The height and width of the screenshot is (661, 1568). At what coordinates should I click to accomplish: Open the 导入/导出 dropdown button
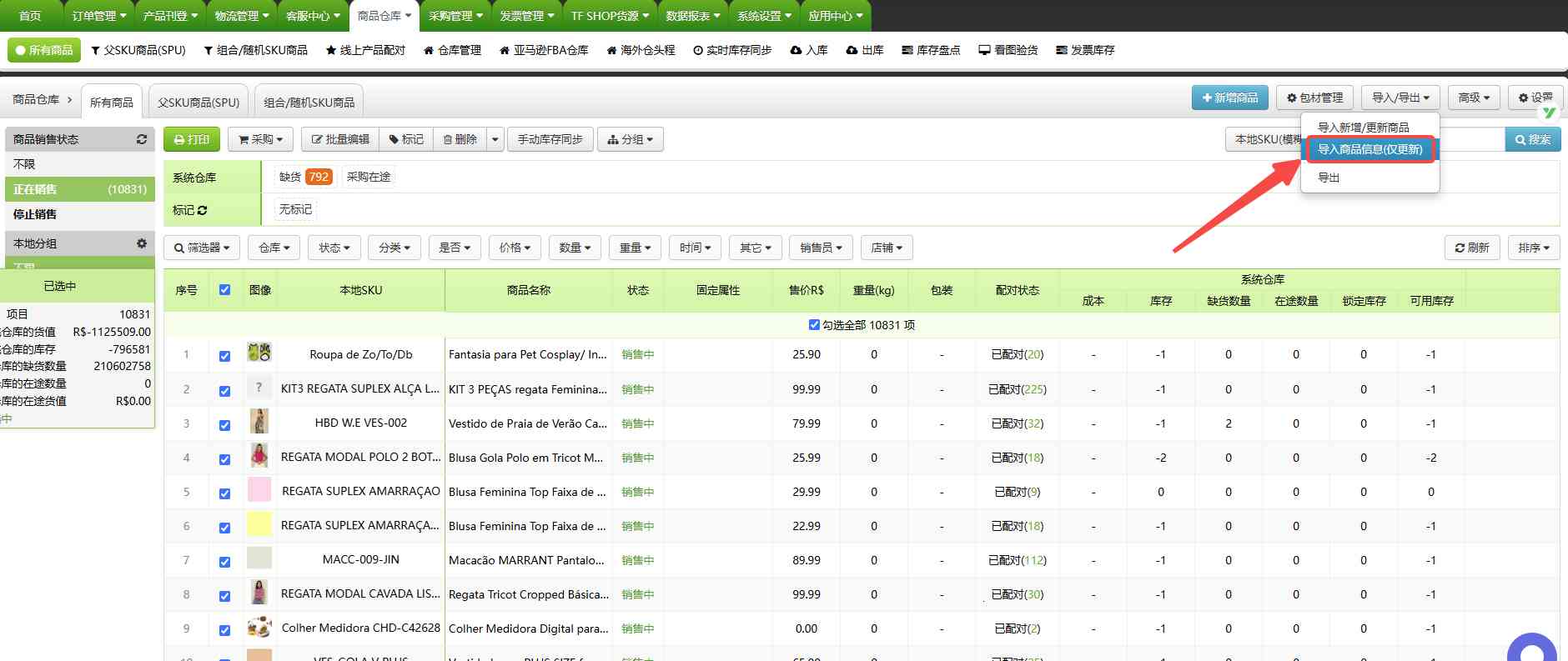pos(1400,98)
